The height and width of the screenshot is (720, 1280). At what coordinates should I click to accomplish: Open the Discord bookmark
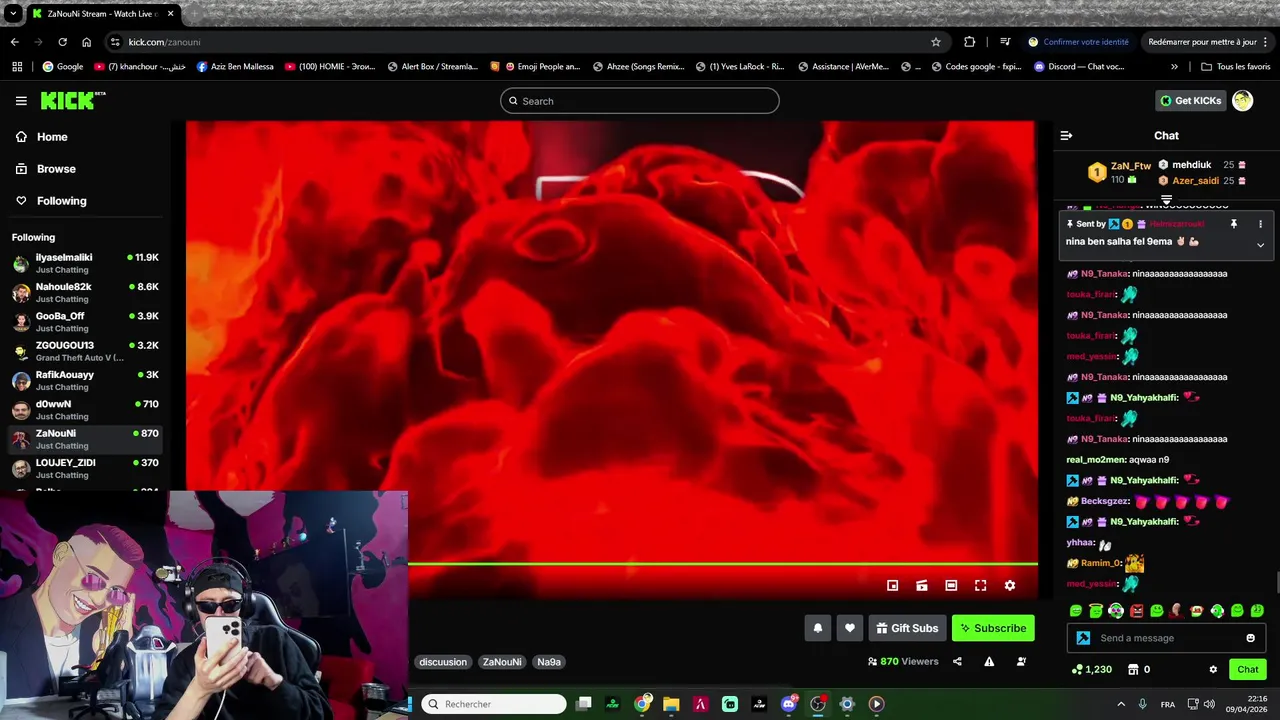pos(1078,67)
